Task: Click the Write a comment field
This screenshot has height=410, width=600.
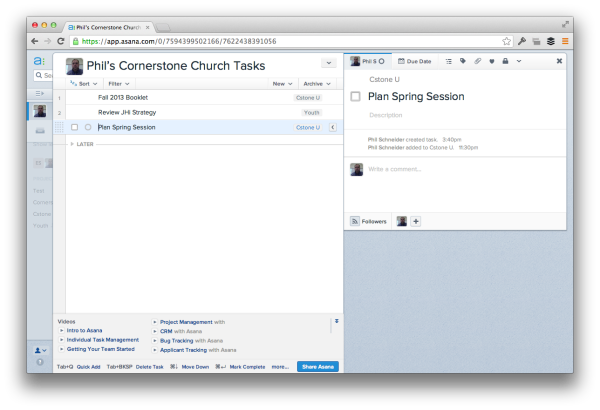Action: point(395,169)
